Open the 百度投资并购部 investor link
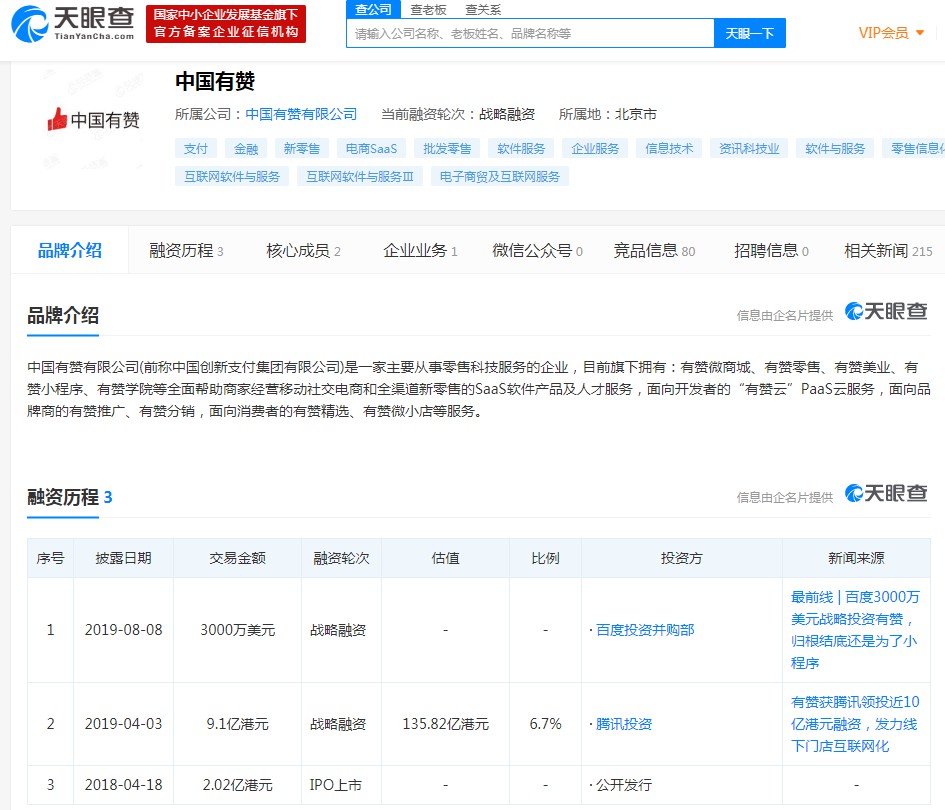The image size is (945, 810). tap(645, 630)
